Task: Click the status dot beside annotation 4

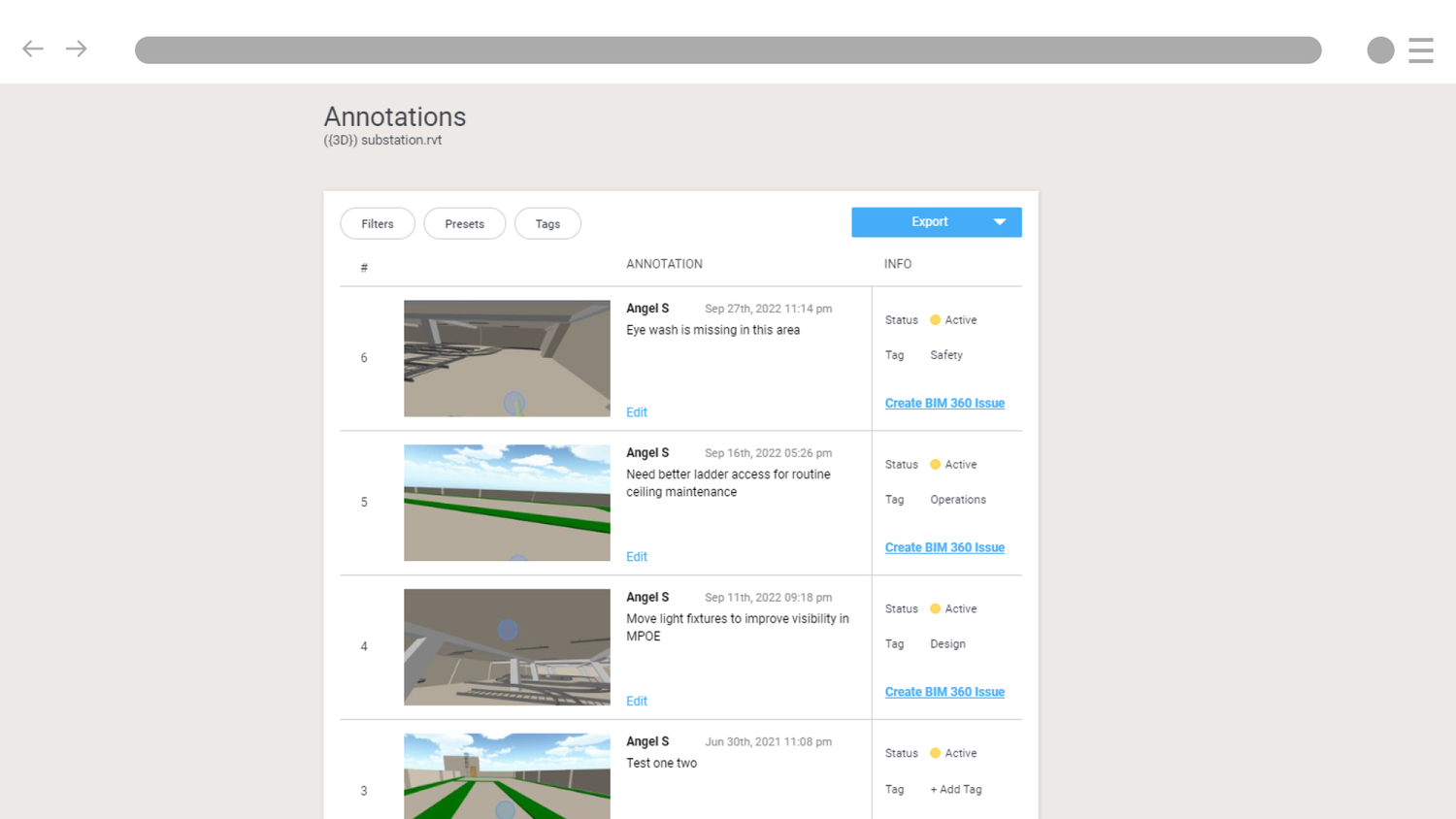Action: coord(935,608)
